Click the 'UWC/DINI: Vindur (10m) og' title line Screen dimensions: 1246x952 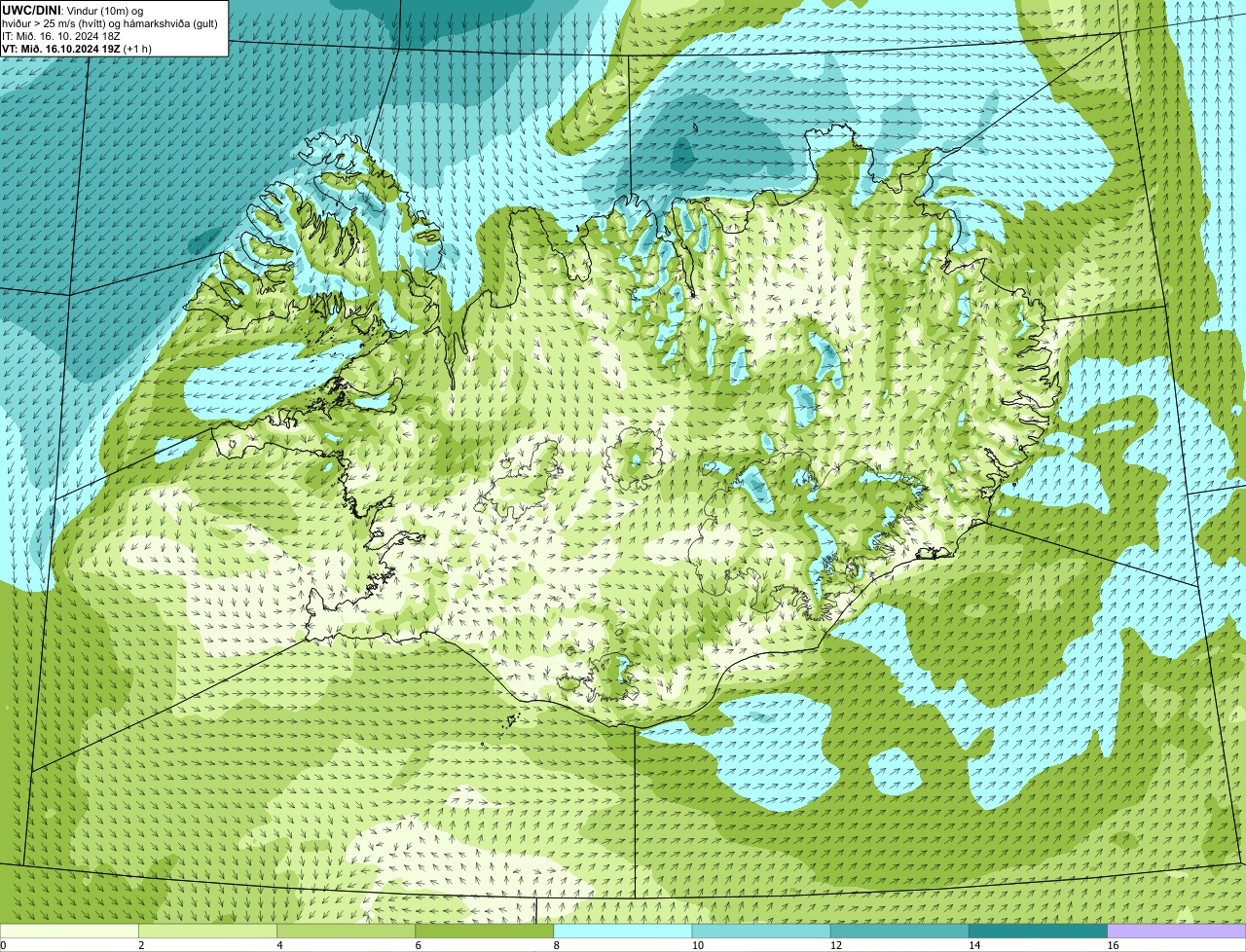tap(73, 10)
